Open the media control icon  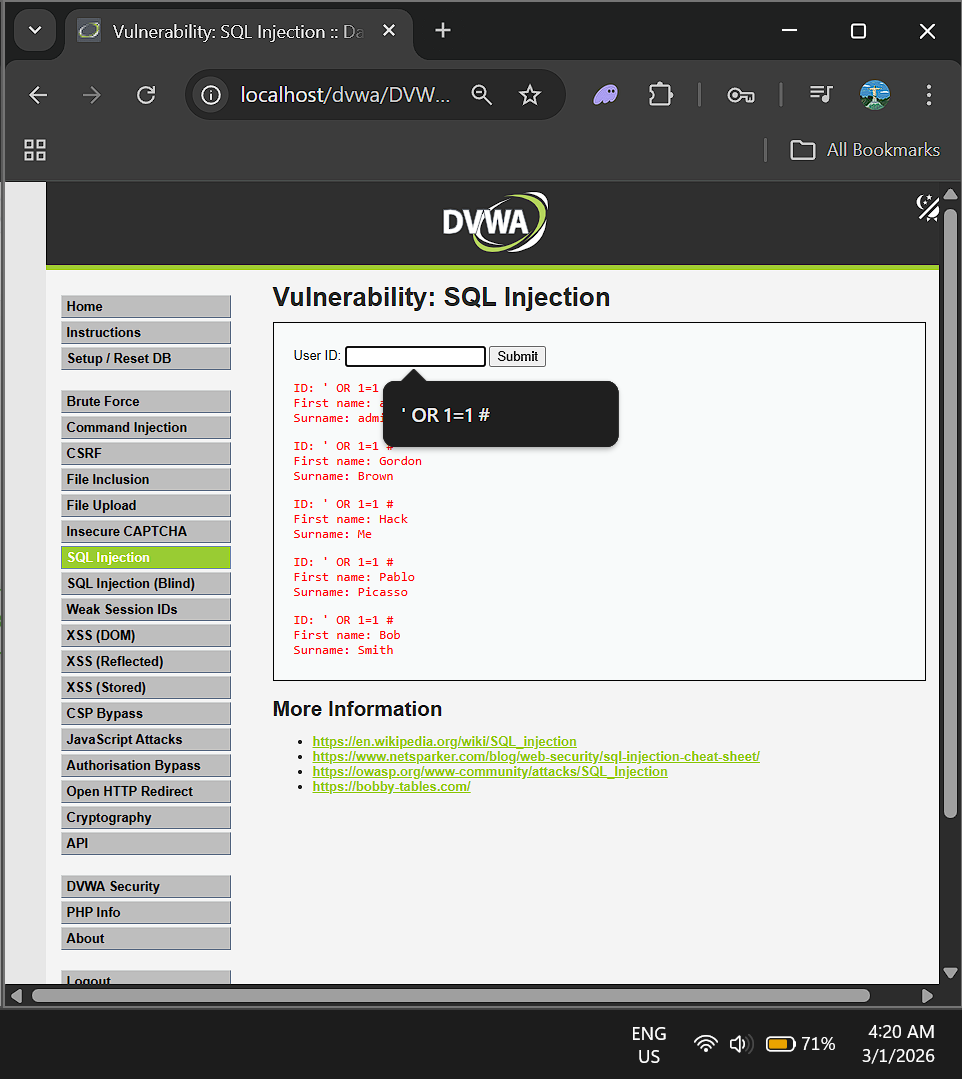point(821,94)
